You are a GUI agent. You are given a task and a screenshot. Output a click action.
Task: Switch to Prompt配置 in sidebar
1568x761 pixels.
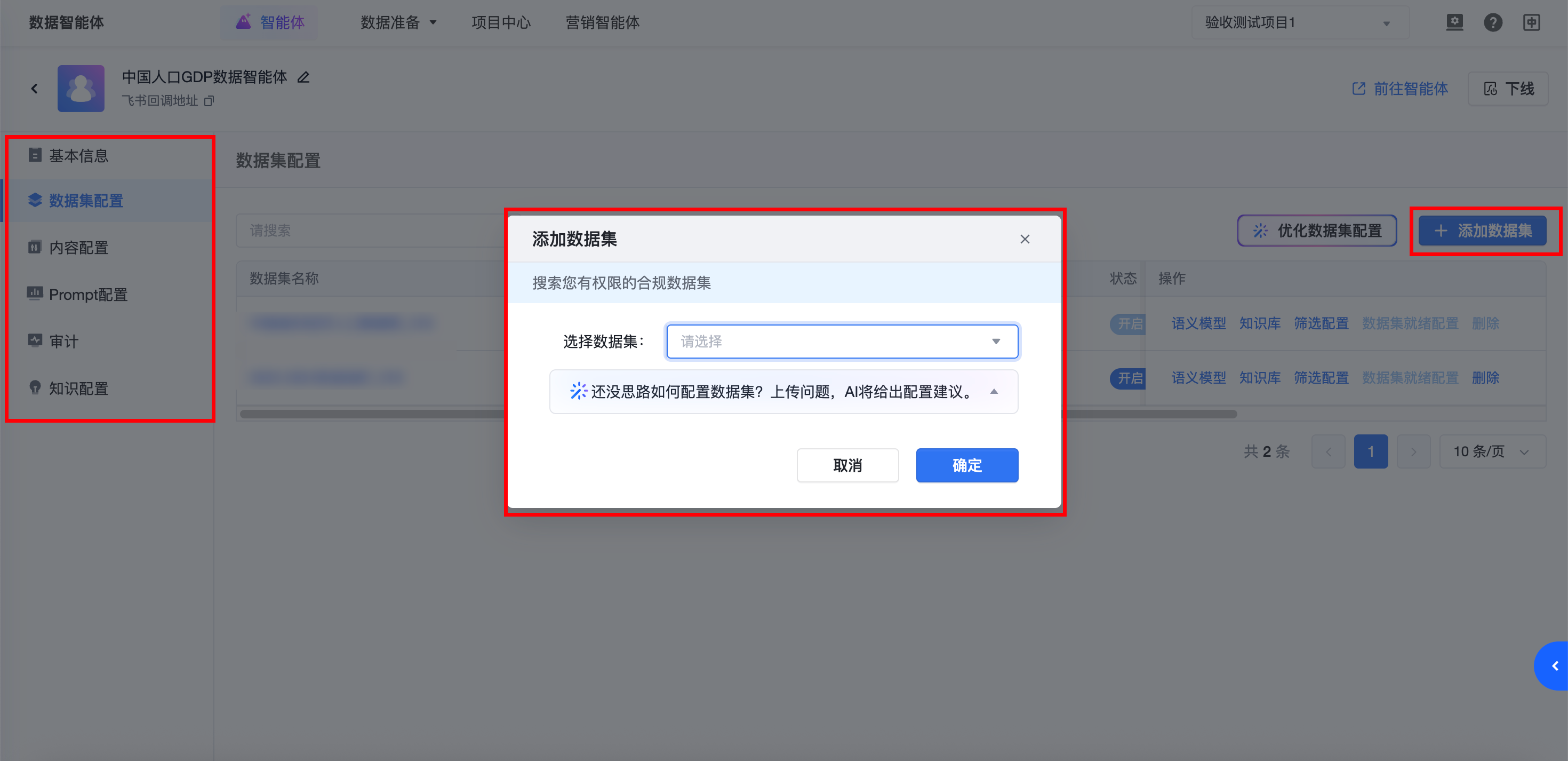(x=87, y=295)
